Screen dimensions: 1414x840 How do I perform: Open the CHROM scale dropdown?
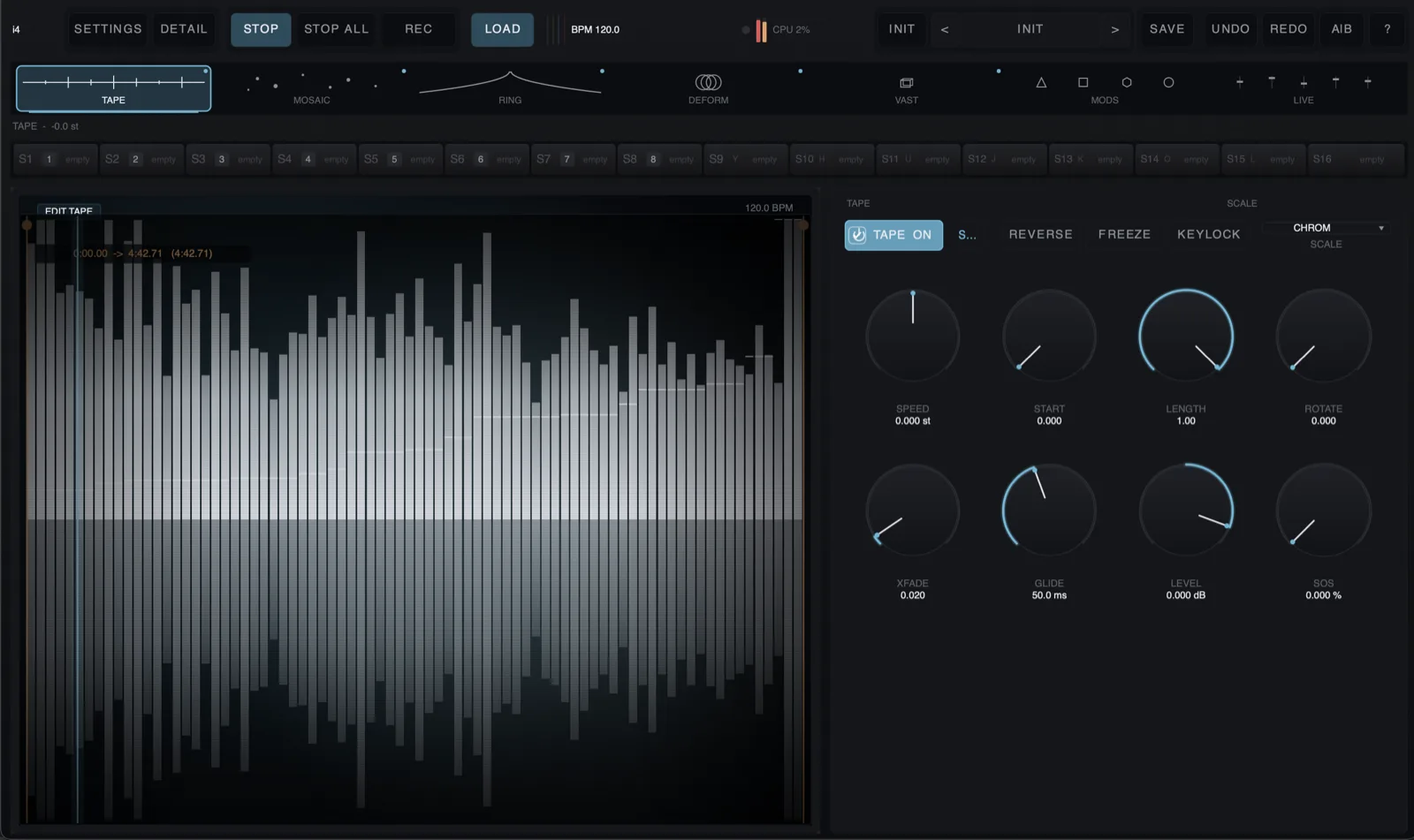pyautogui.click(x=1326, y=228)
